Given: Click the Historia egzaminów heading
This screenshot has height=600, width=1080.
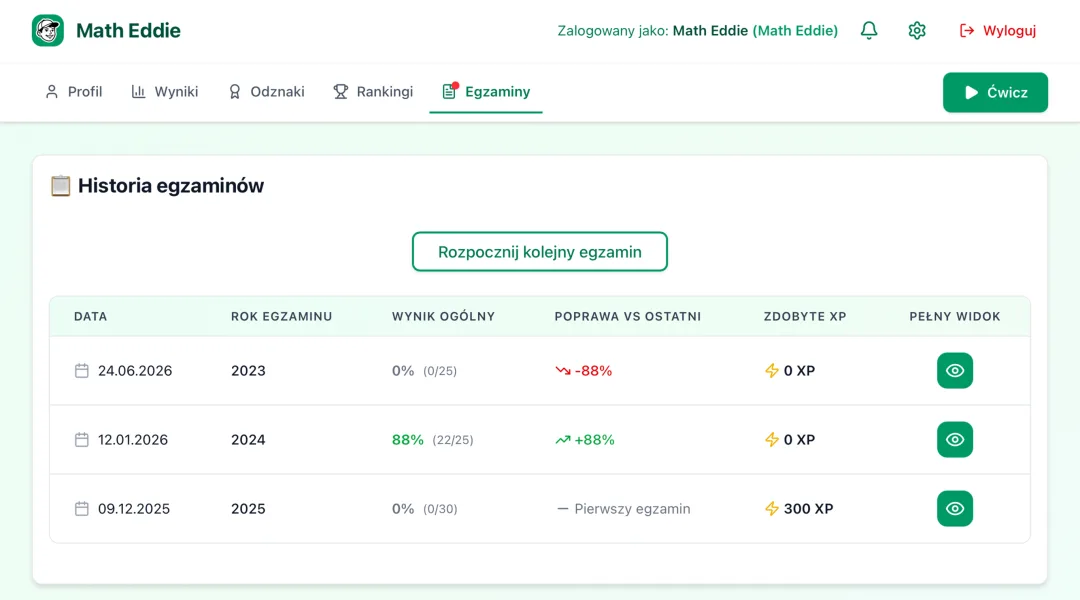Looking at the screenshot, I should [171, 185].
